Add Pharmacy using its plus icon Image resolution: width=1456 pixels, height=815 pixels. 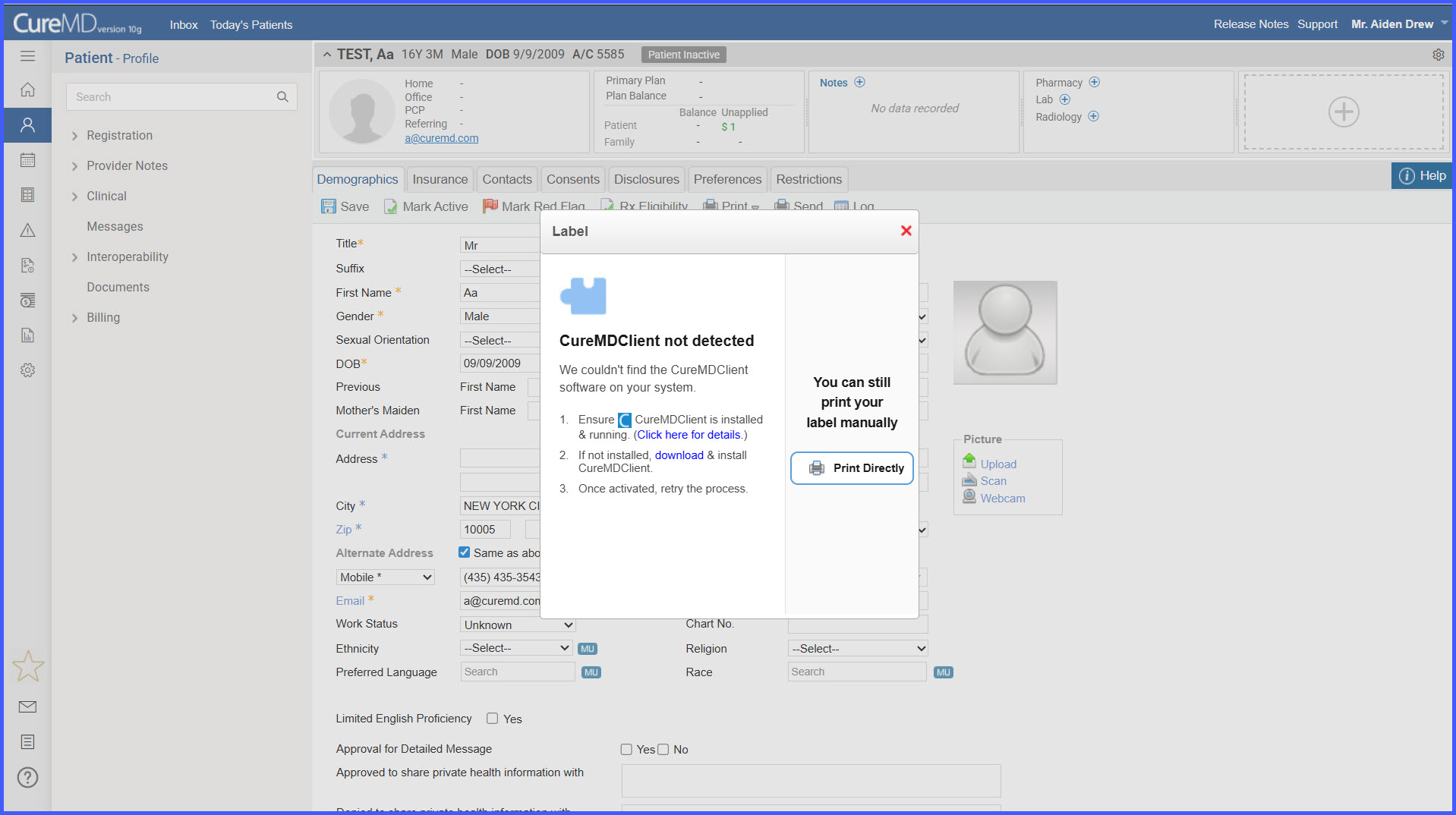click(x=1094, y=82)
